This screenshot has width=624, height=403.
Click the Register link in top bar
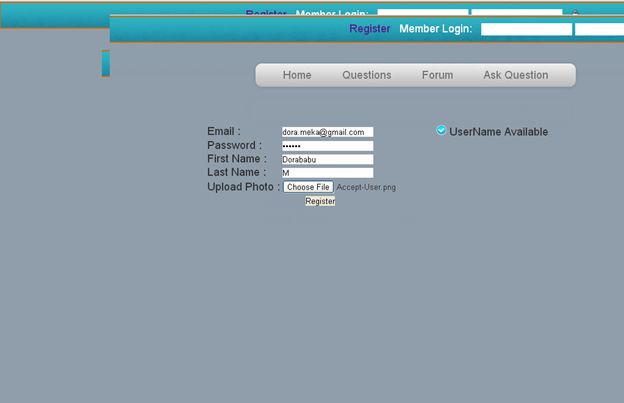click(369, 29)
